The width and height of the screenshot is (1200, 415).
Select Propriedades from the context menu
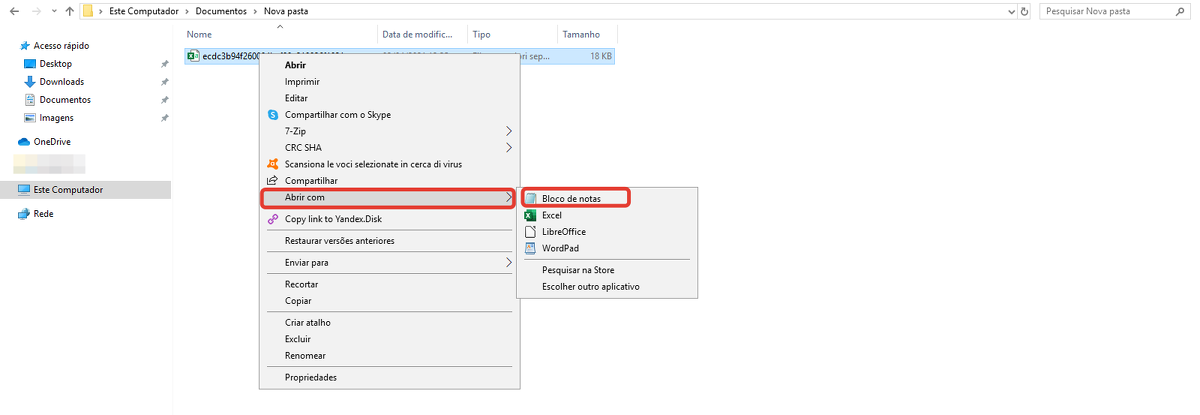(x=310, y=378)
